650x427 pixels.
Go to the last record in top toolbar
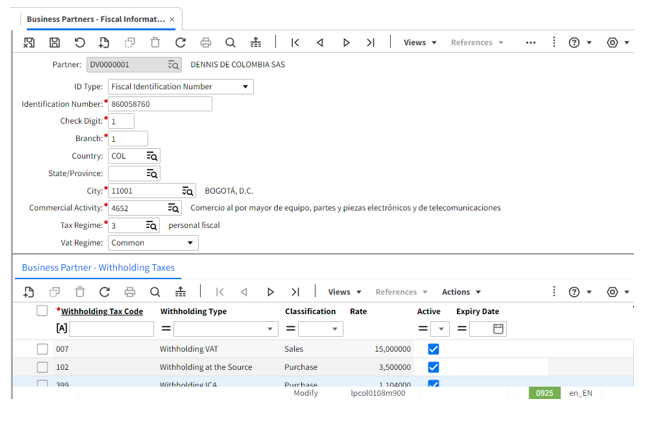tap(371, 43)
